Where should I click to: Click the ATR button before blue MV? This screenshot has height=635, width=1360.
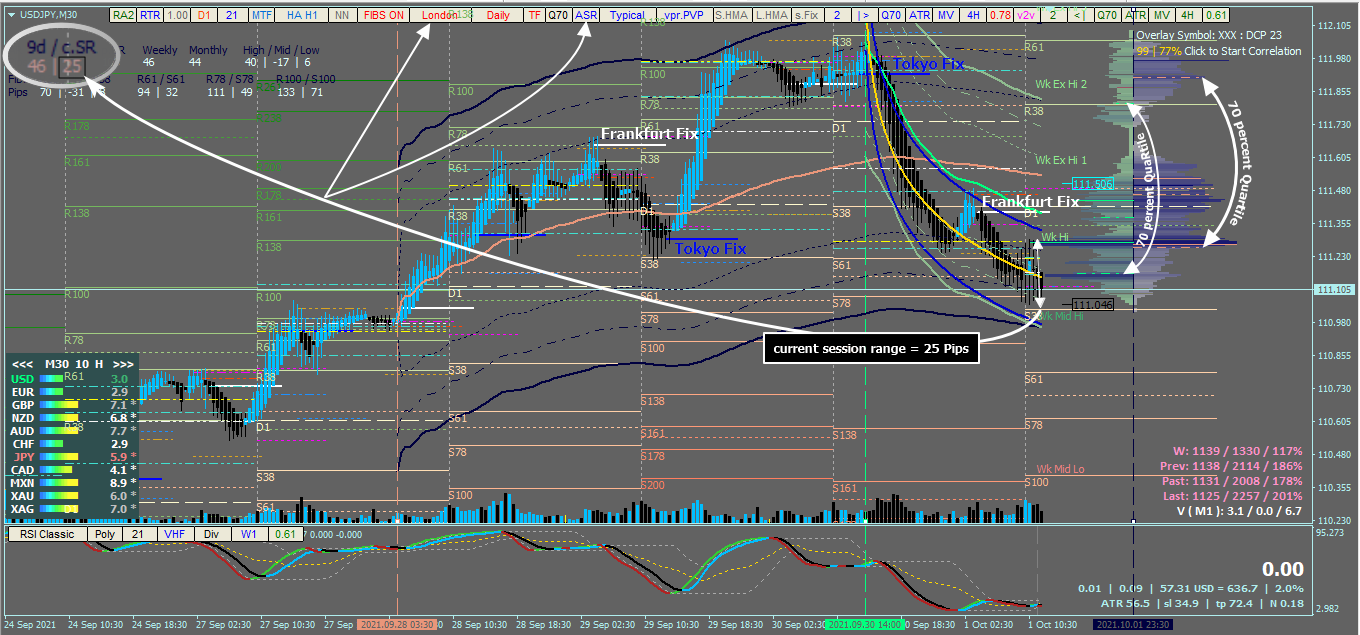pos(919,15)
